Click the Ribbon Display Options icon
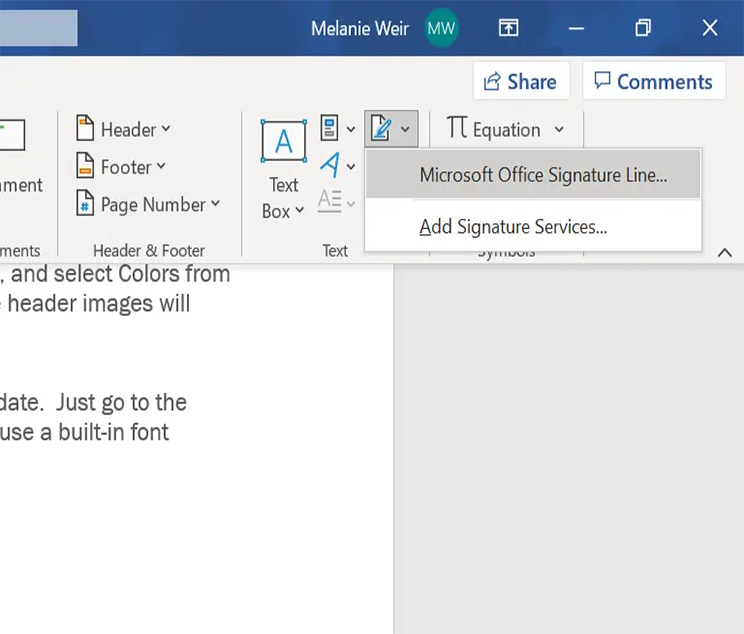 tap(509, 28)
